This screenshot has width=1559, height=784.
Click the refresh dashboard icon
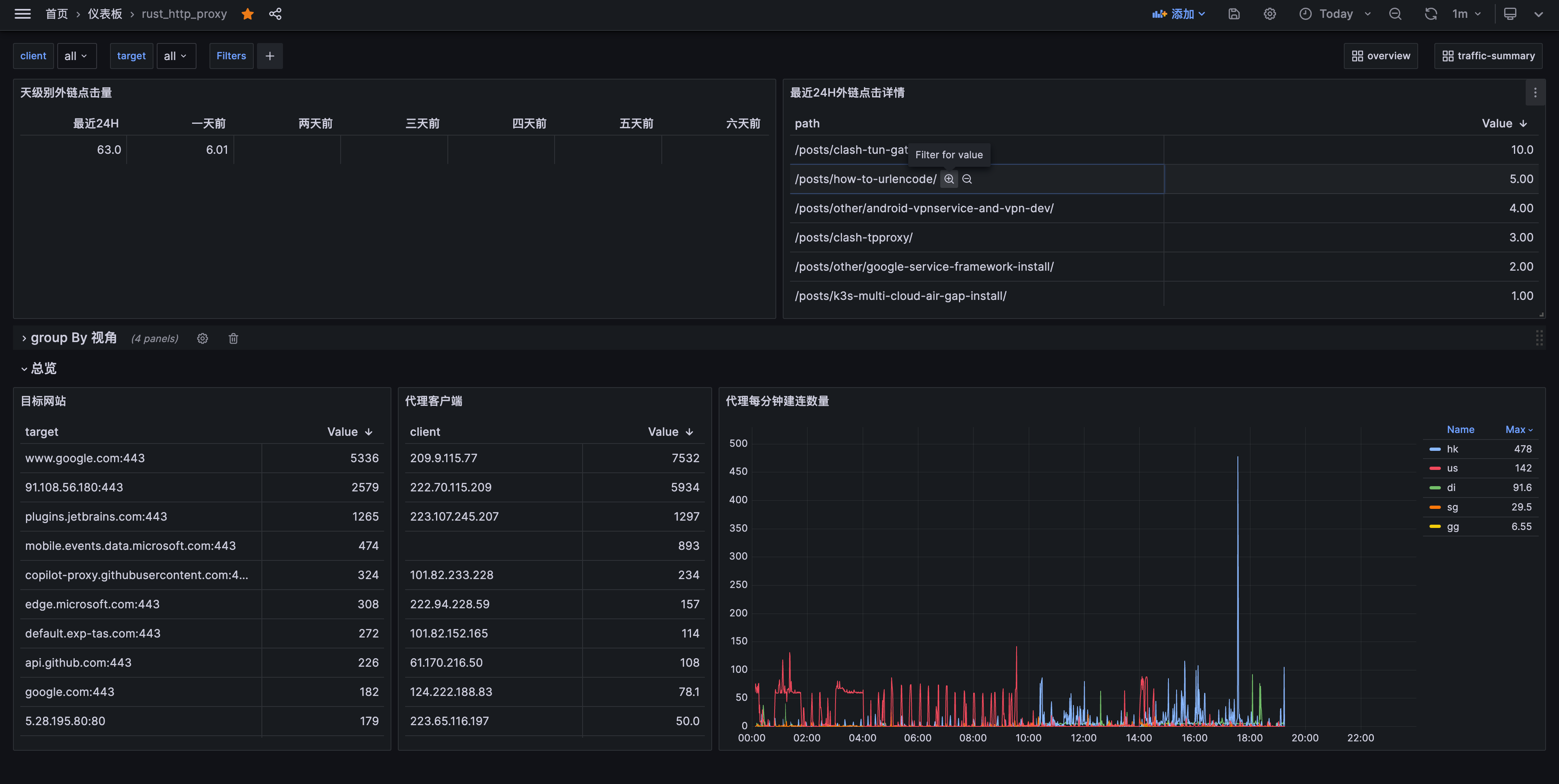pyautogui.click(x=1430, y=14)
